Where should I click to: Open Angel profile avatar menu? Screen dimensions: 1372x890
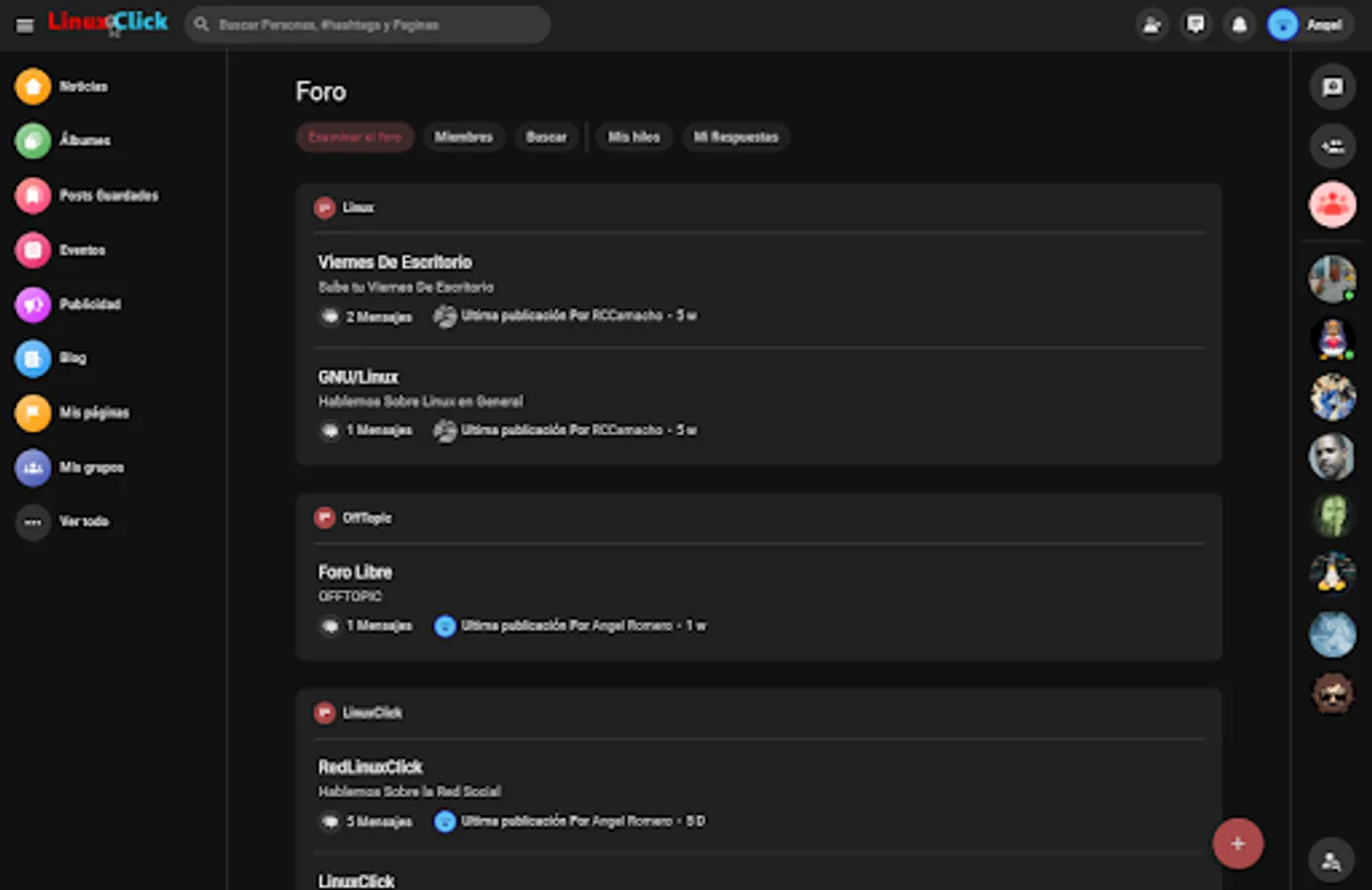coord(1310,25)
